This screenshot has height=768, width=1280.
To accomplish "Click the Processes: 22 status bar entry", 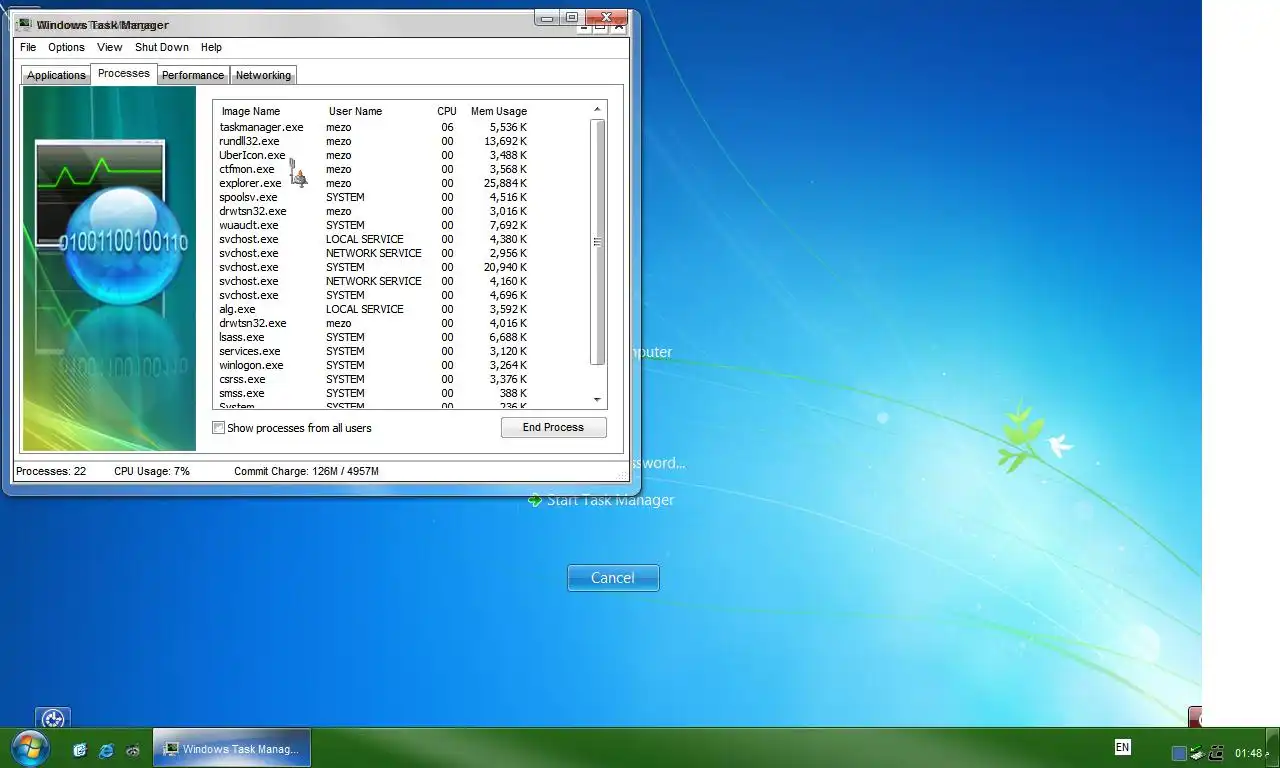I will coord(51,471).
